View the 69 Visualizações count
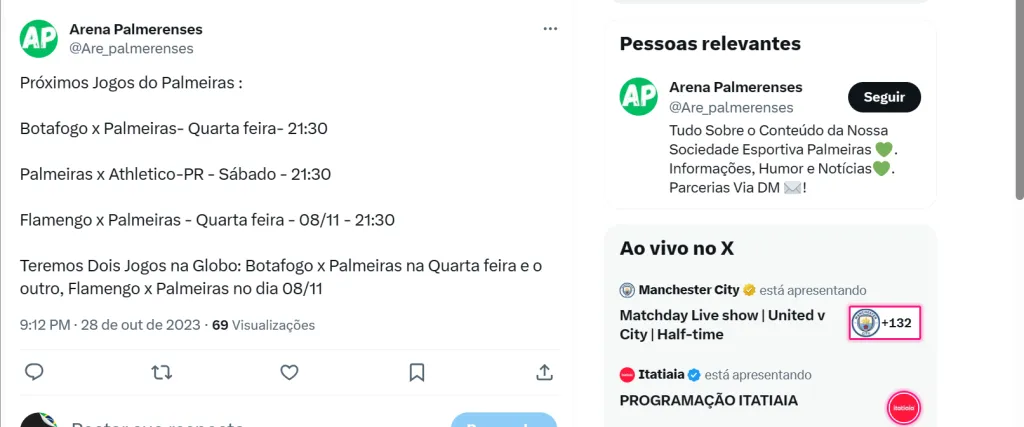The height and width of the screenshot is (427, 1024). [263, 325]
